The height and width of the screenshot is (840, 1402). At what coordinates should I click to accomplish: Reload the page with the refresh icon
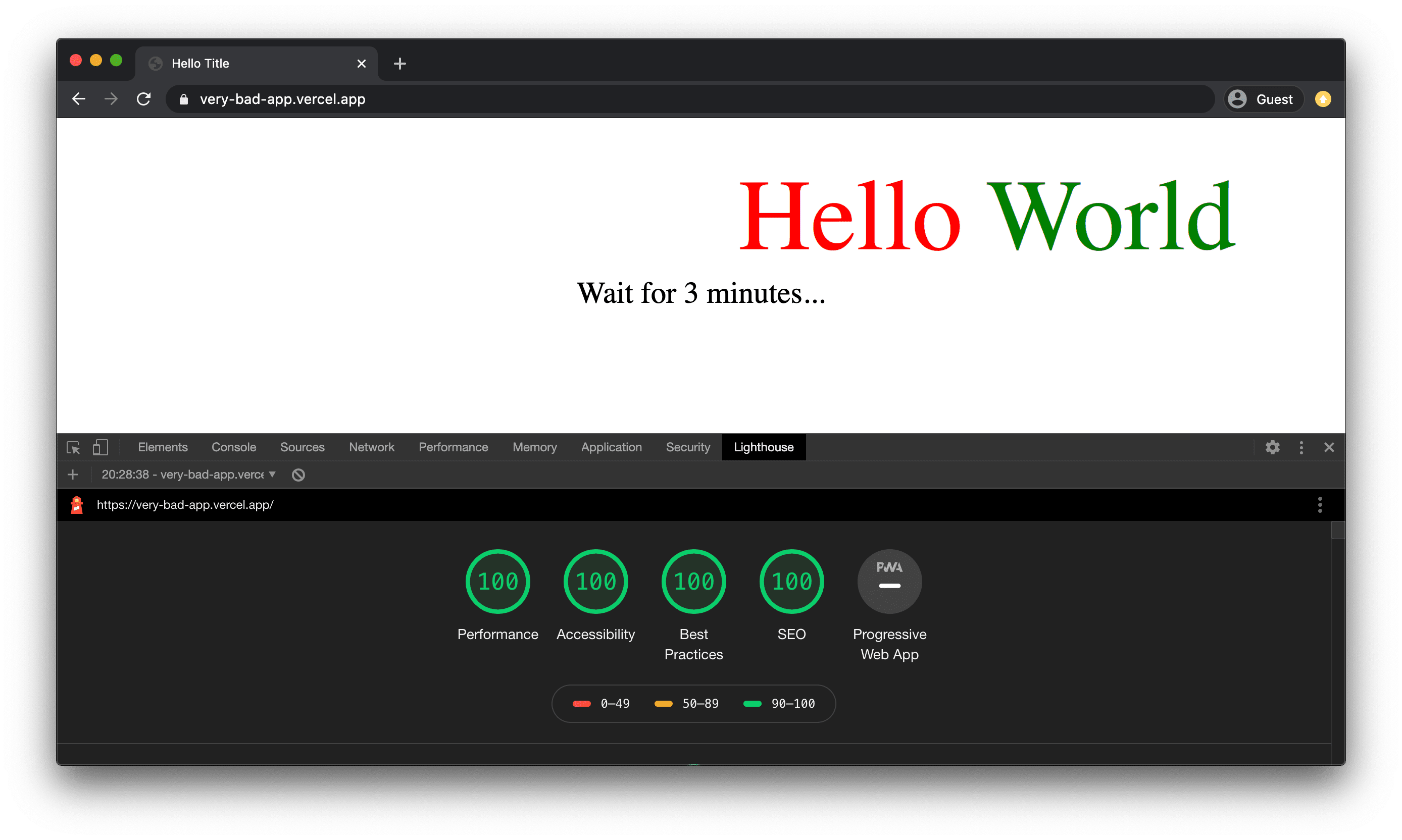[x=144, y=99]
